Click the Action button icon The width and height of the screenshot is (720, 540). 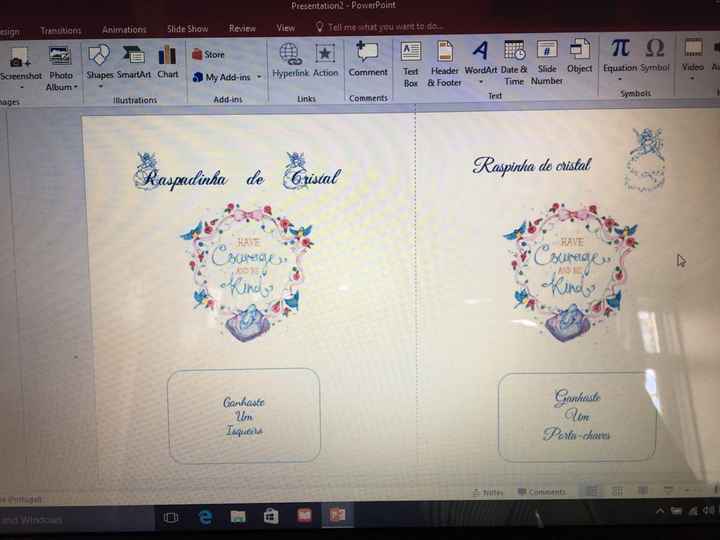(325, 54)
